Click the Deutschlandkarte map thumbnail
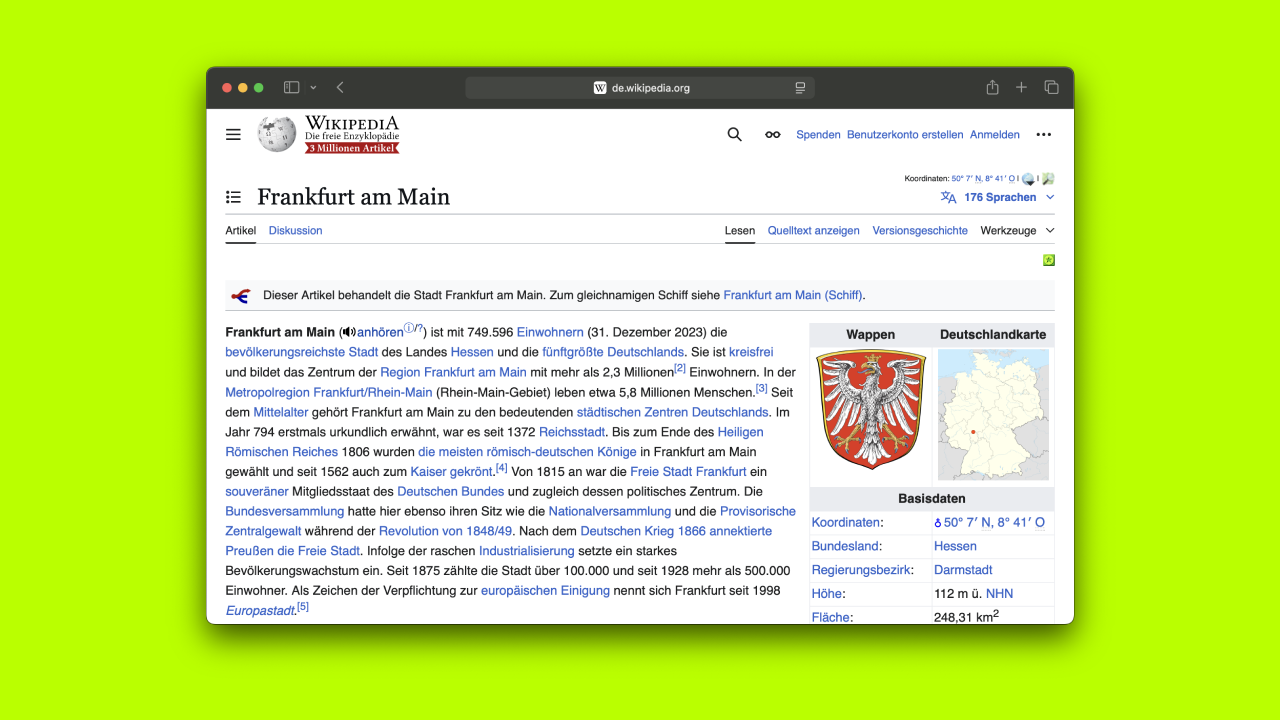The width and height of the screenshot is (1280, 720). pyautogui.click(x=993, y=415)
